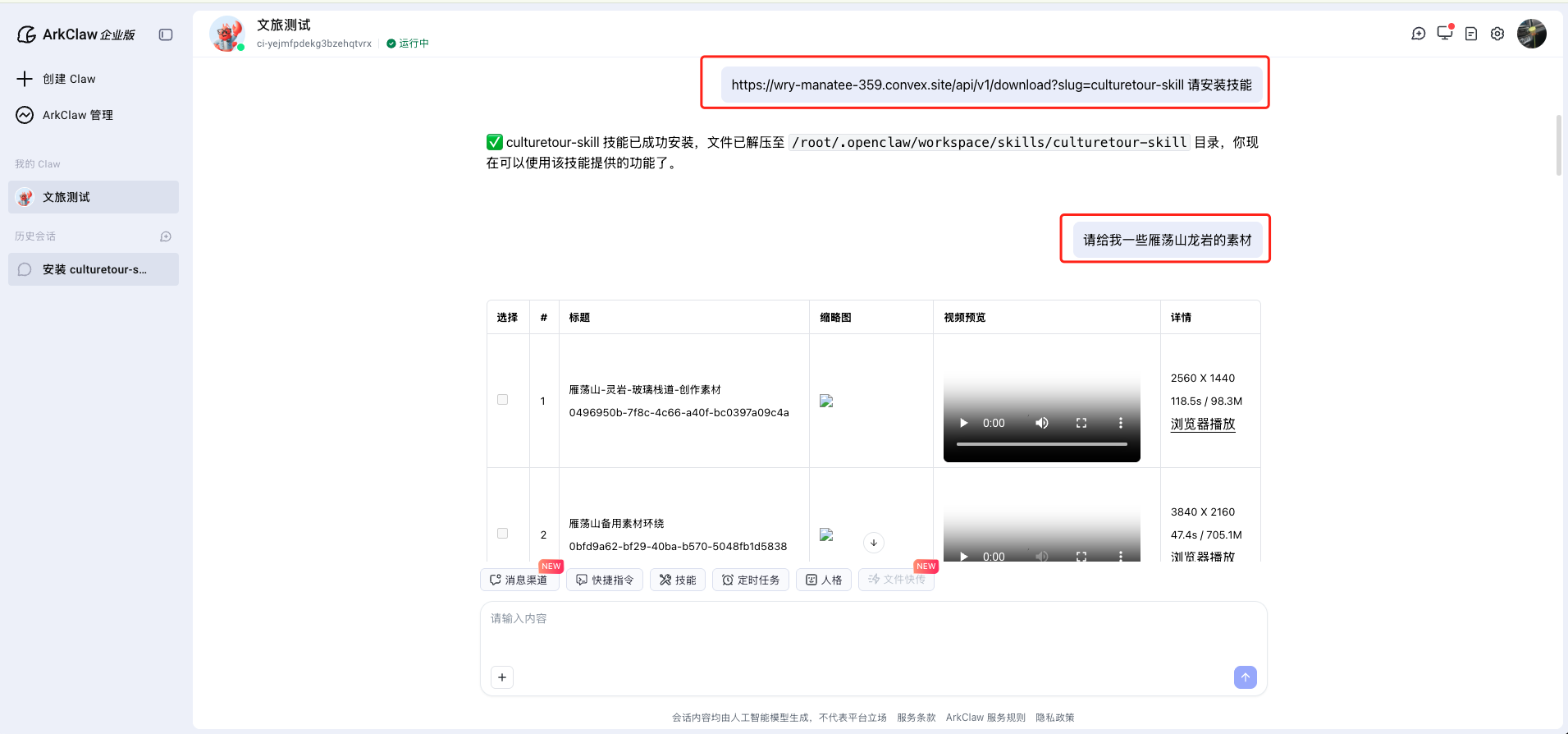Open the document icon in top bar
Image resolution: width=1568 pixels, height=734 pixels.
click(x=1471, y=34)
